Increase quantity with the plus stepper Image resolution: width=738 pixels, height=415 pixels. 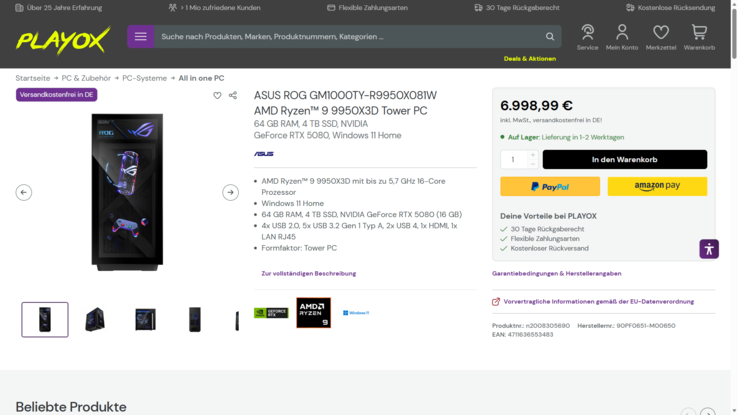click(532, 155)
